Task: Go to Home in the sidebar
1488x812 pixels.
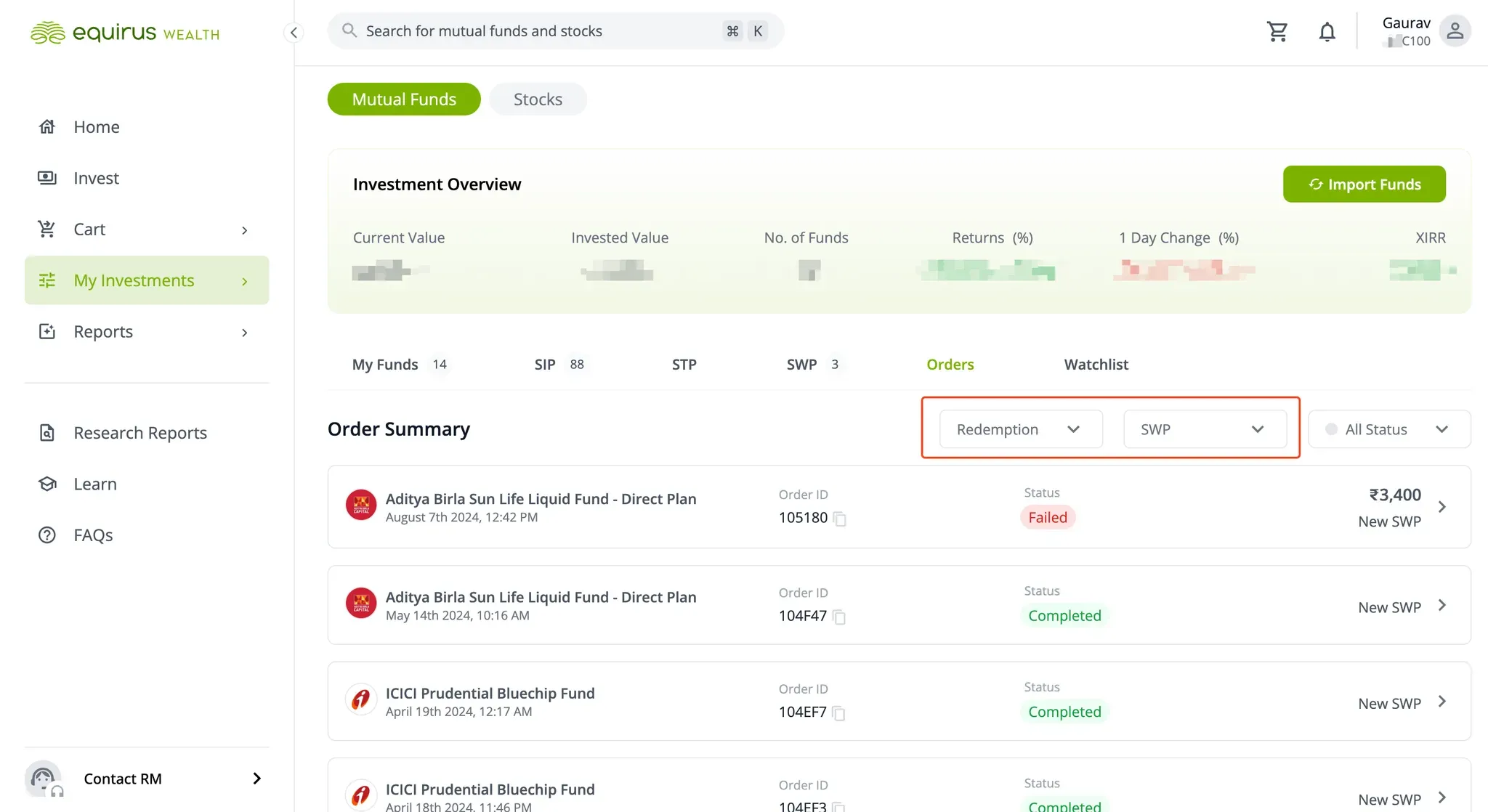Action: click(97, 127)
